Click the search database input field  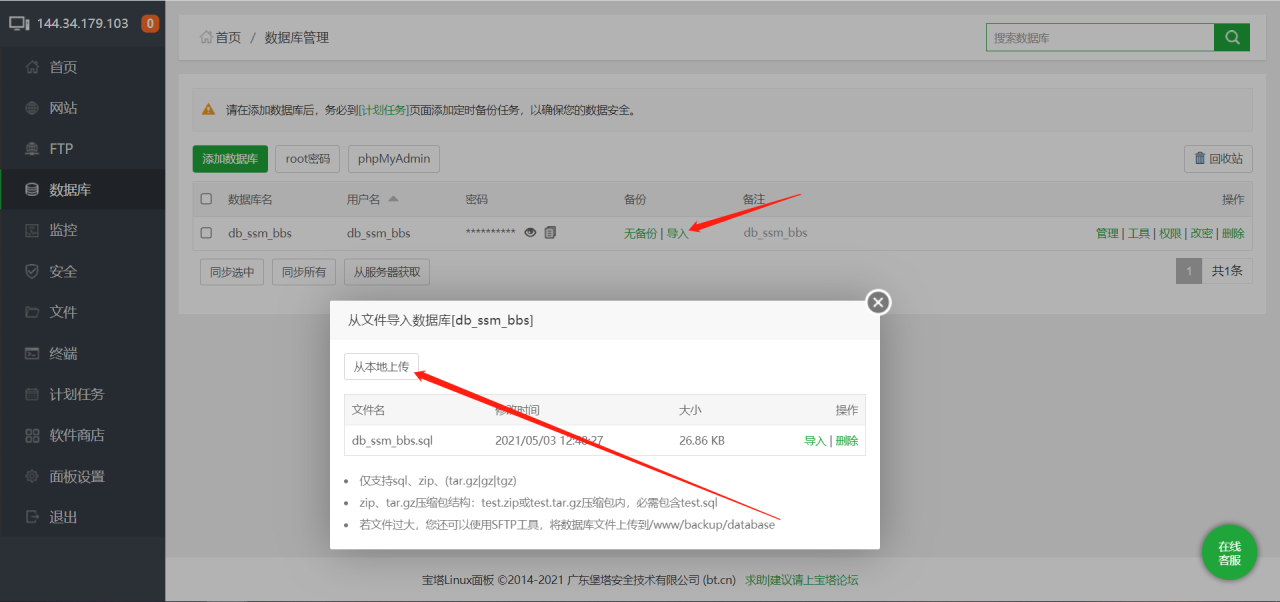[1100, 37]
